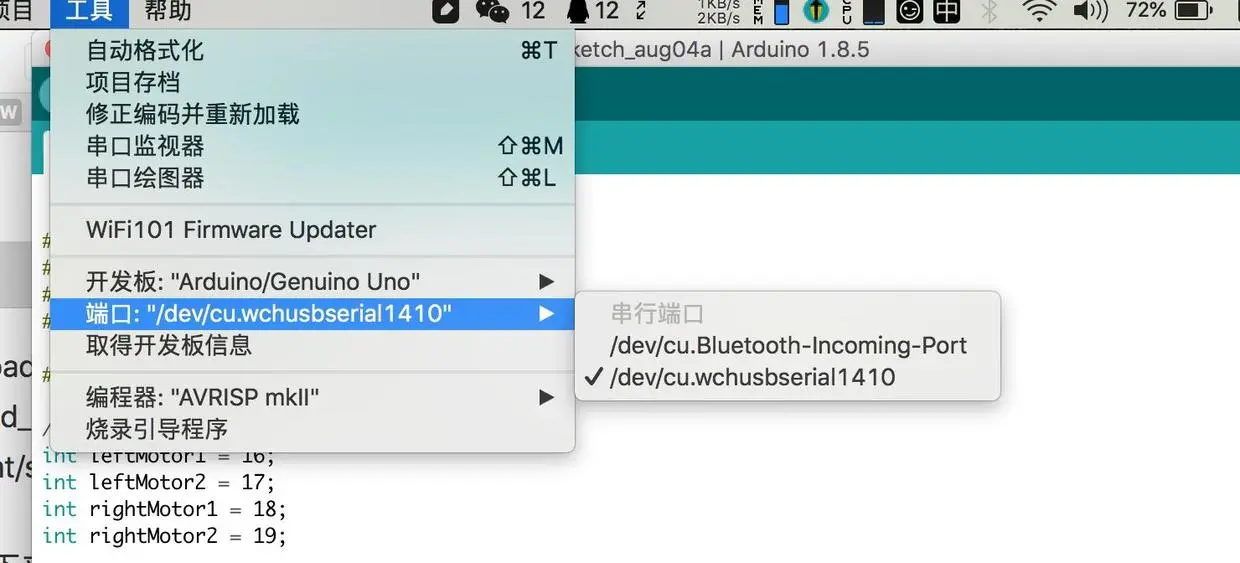Open the 项目 menu
Screen dimensions: 1240x563
[x=16, y=12]
